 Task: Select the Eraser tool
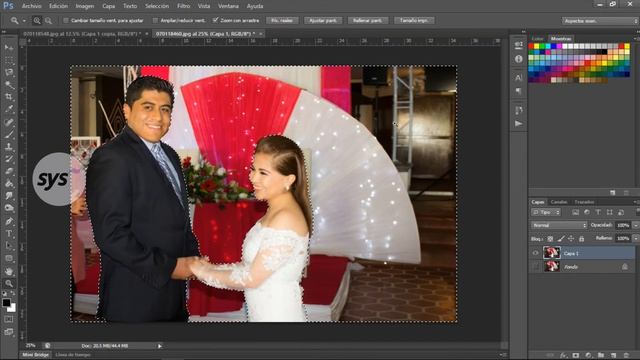tap(9, 171)
